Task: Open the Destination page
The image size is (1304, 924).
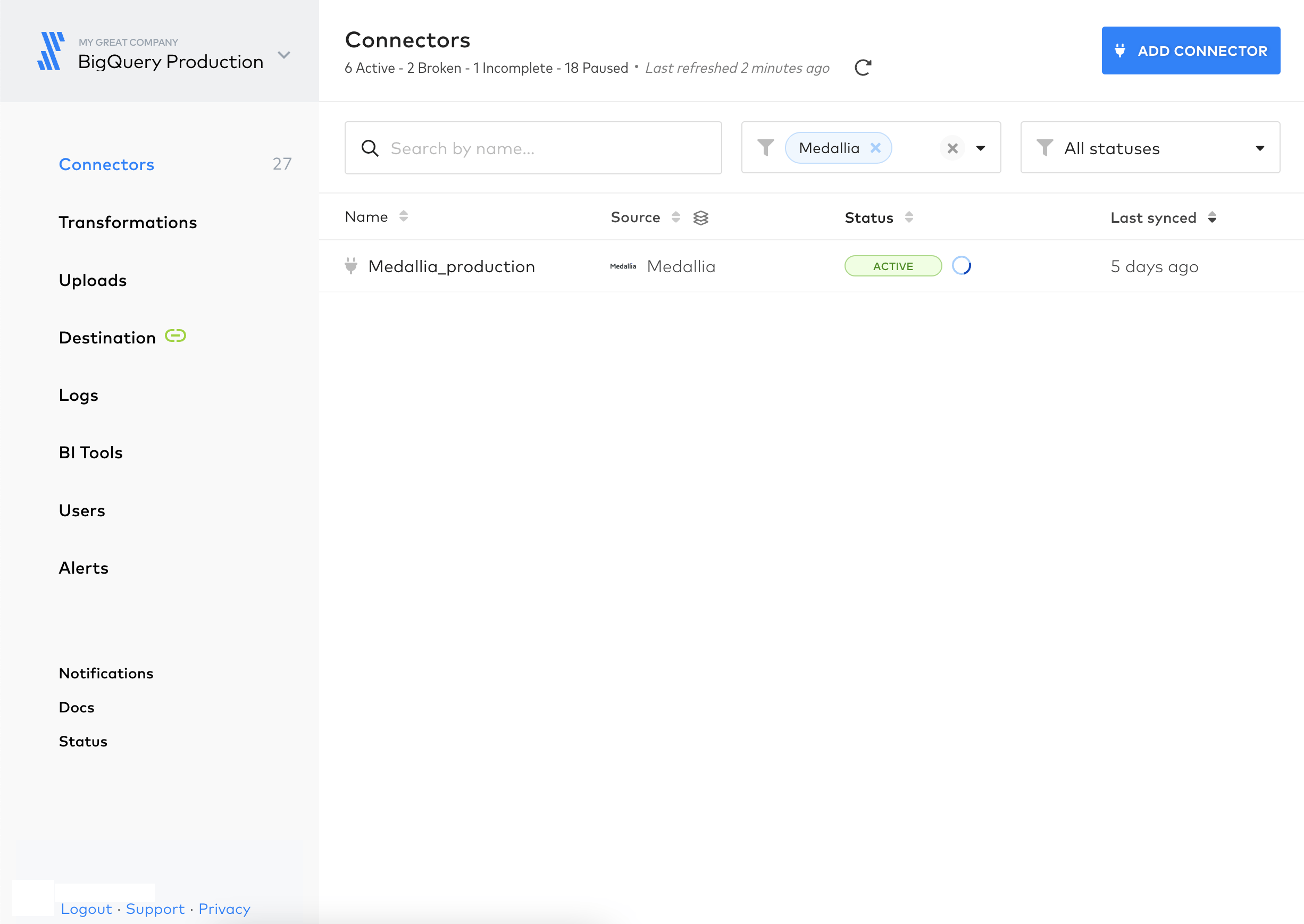Action: 107,338
